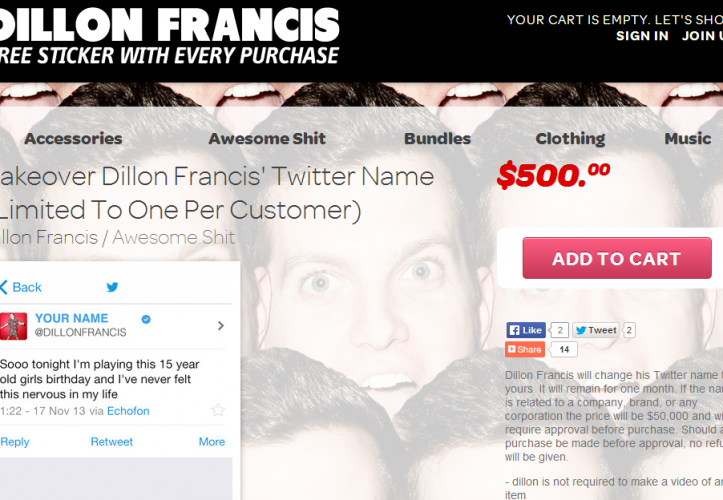Click the Reply link under the tweet

click(x=15, y=442)
